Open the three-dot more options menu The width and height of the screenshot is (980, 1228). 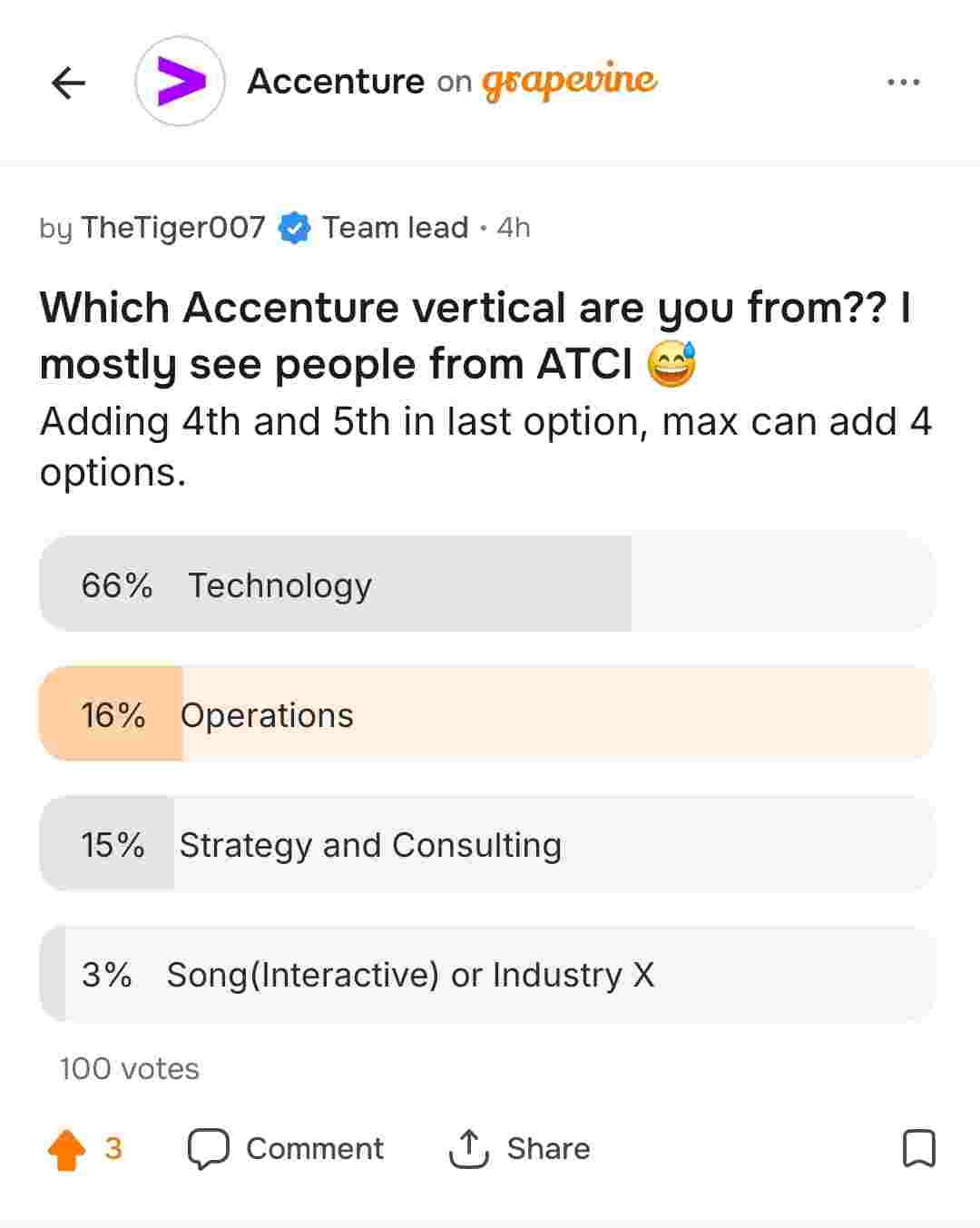click(903, 83)
